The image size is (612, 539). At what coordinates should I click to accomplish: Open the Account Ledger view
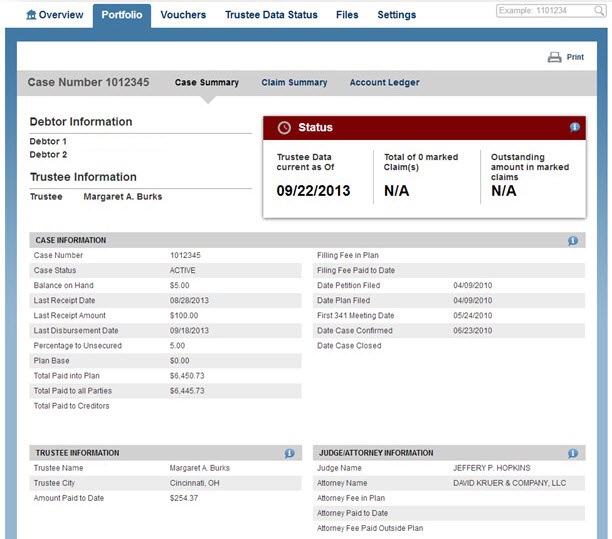click(x=384, y=83)
